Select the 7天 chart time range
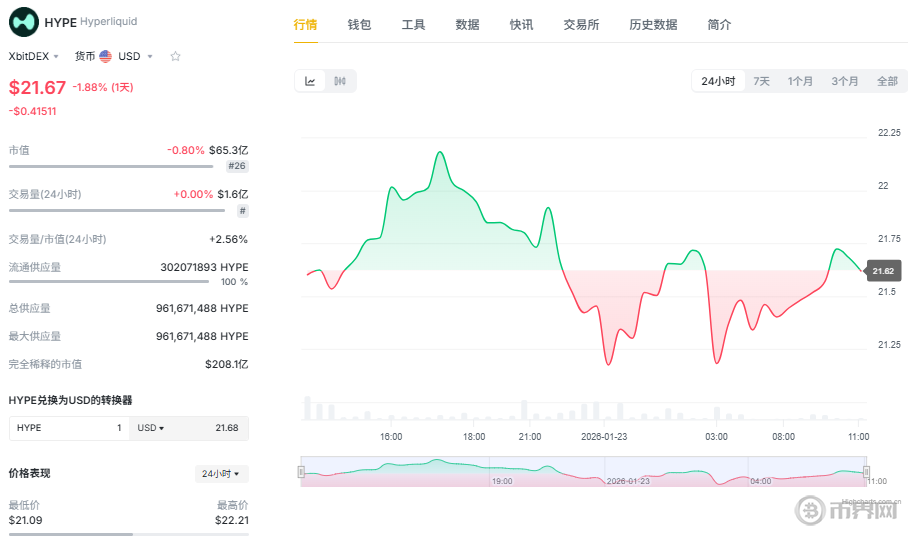The width and height of the screenshot is (908, 538). [x=761, y=81]
